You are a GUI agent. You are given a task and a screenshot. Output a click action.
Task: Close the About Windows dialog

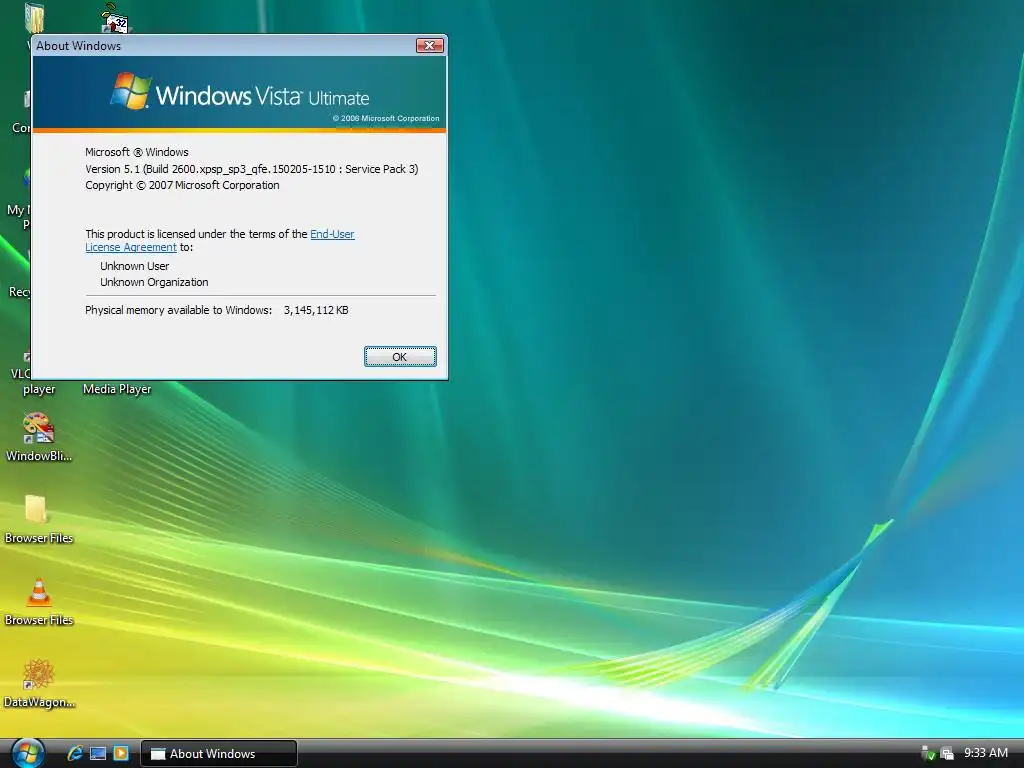pos(430,45)
